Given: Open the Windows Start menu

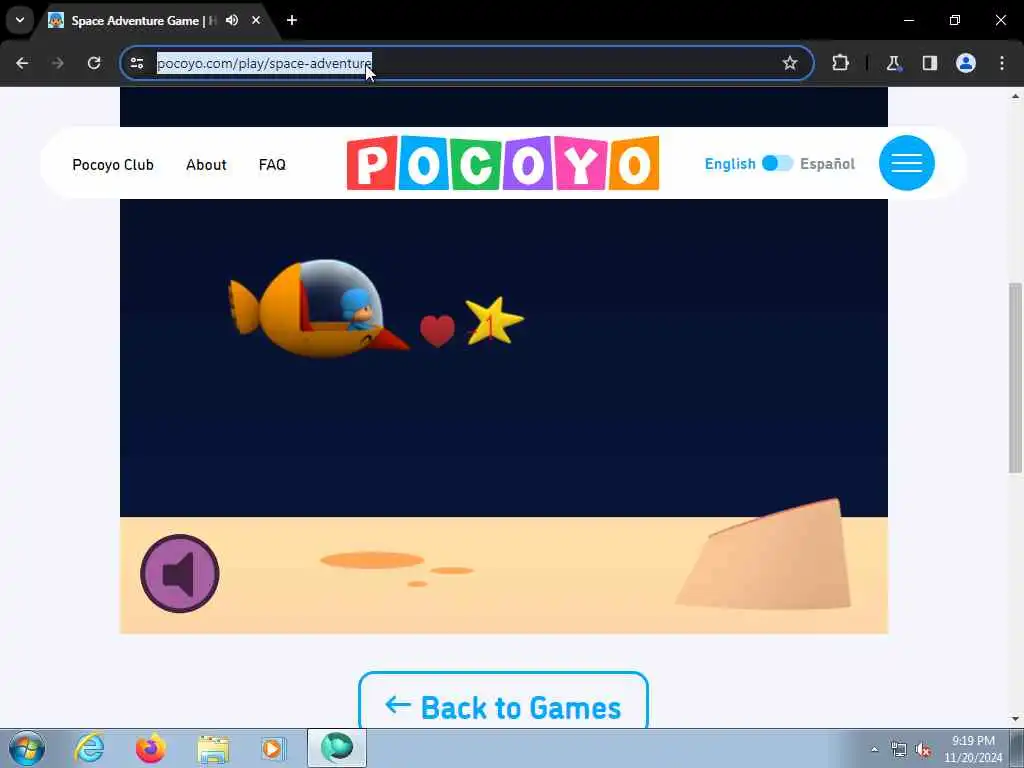Looking at the screenshot, I should (x=27, y=748).
